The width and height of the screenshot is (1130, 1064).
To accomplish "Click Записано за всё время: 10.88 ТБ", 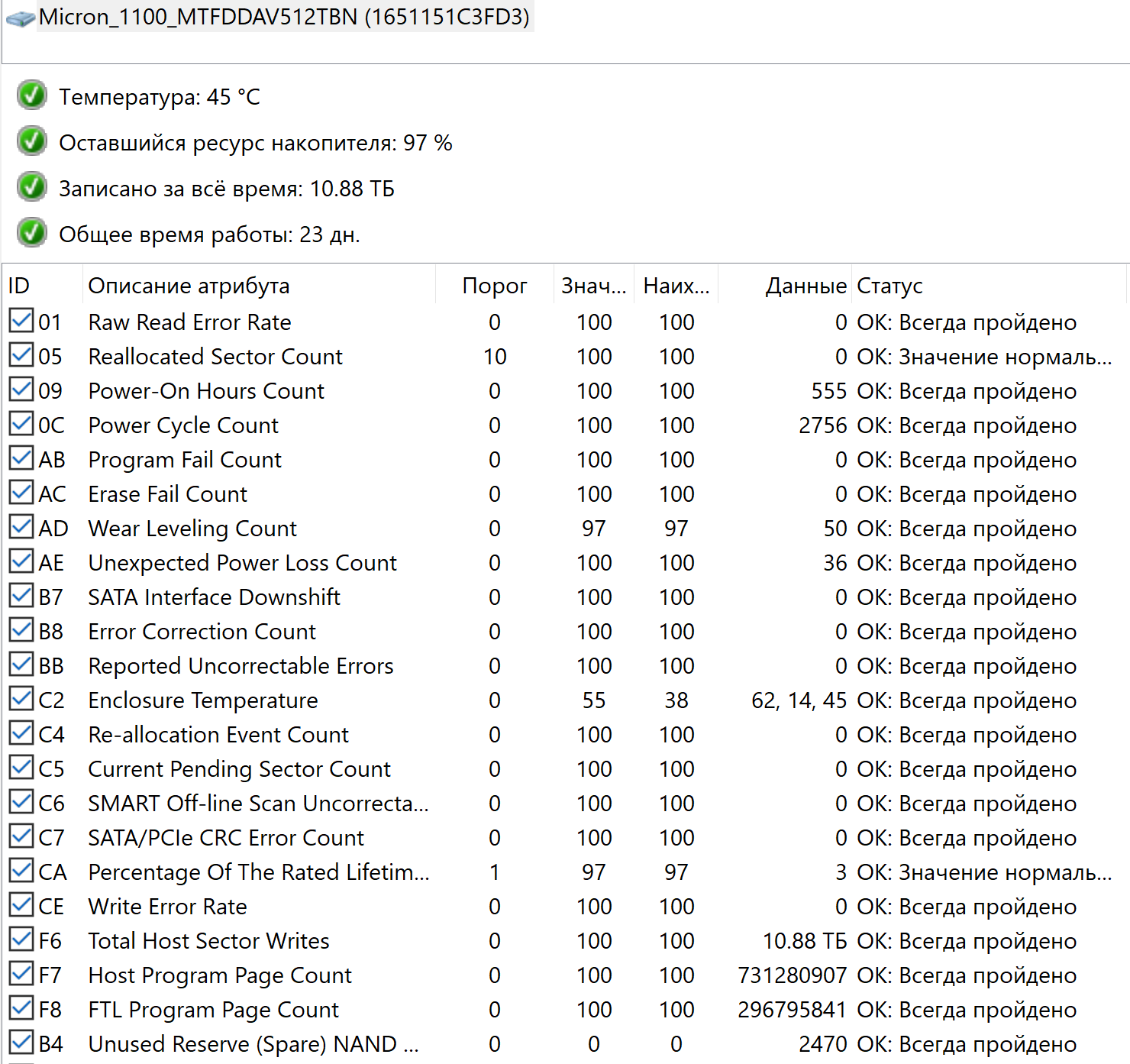I will click(227, 189).
